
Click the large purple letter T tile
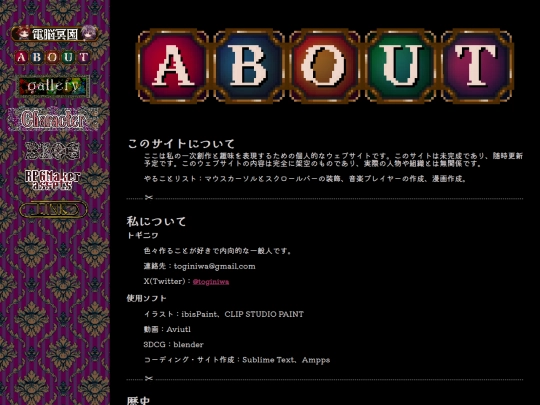click(477, 66)
